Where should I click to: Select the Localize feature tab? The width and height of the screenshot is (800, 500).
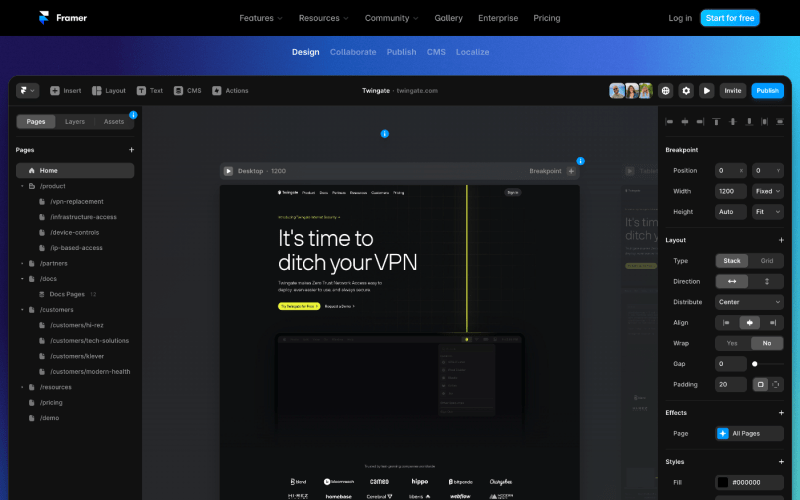click(x=472, y=52)
